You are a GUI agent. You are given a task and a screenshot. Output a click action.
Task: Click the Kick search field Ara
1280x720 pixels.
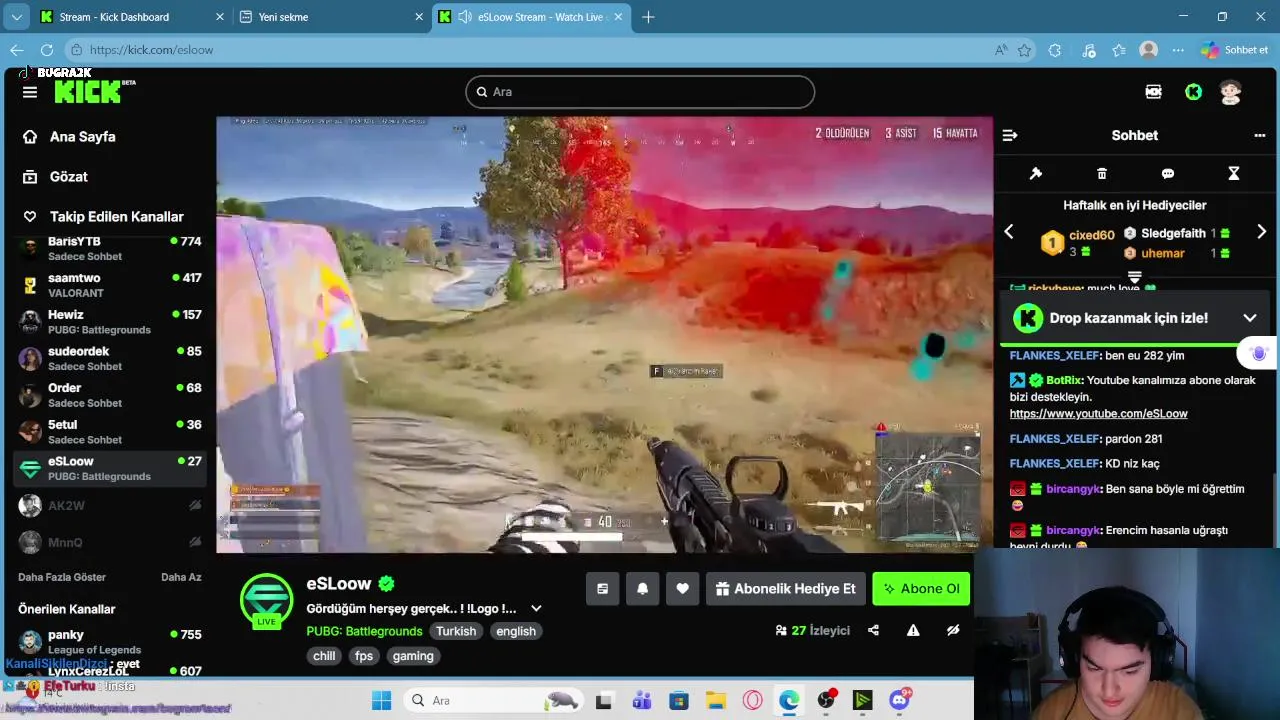coord(640,92)
